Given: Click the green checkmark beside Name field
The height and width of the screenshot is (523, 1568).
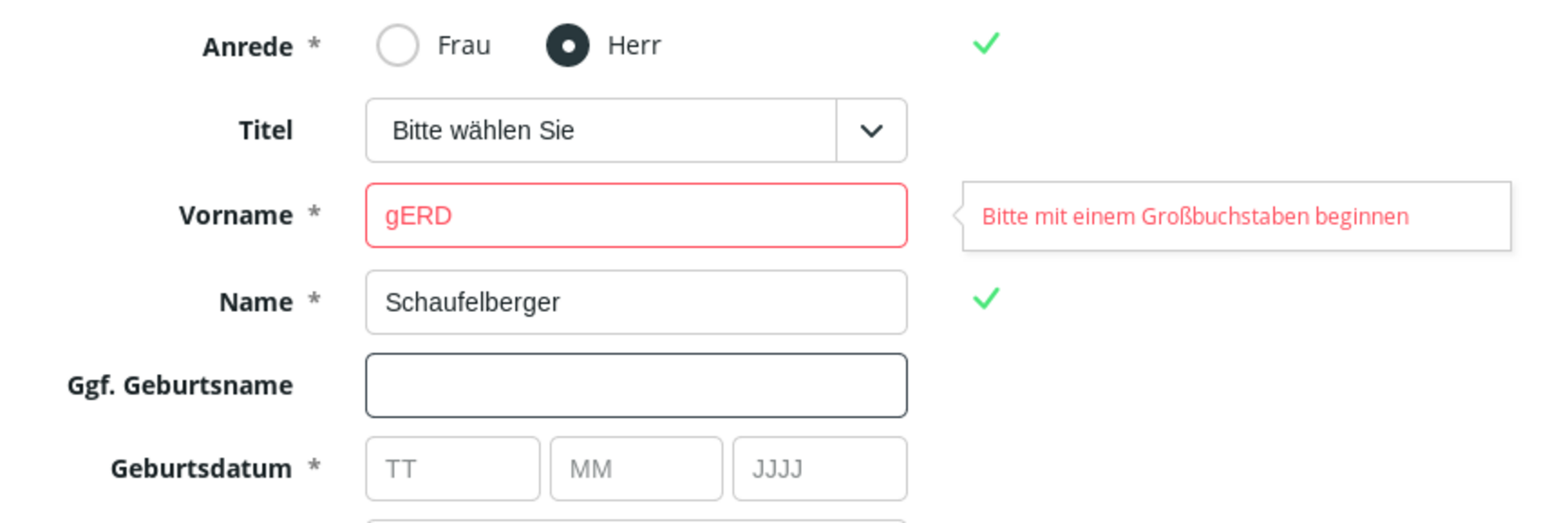Looking at the screenshot, I should tap(985, 298).
